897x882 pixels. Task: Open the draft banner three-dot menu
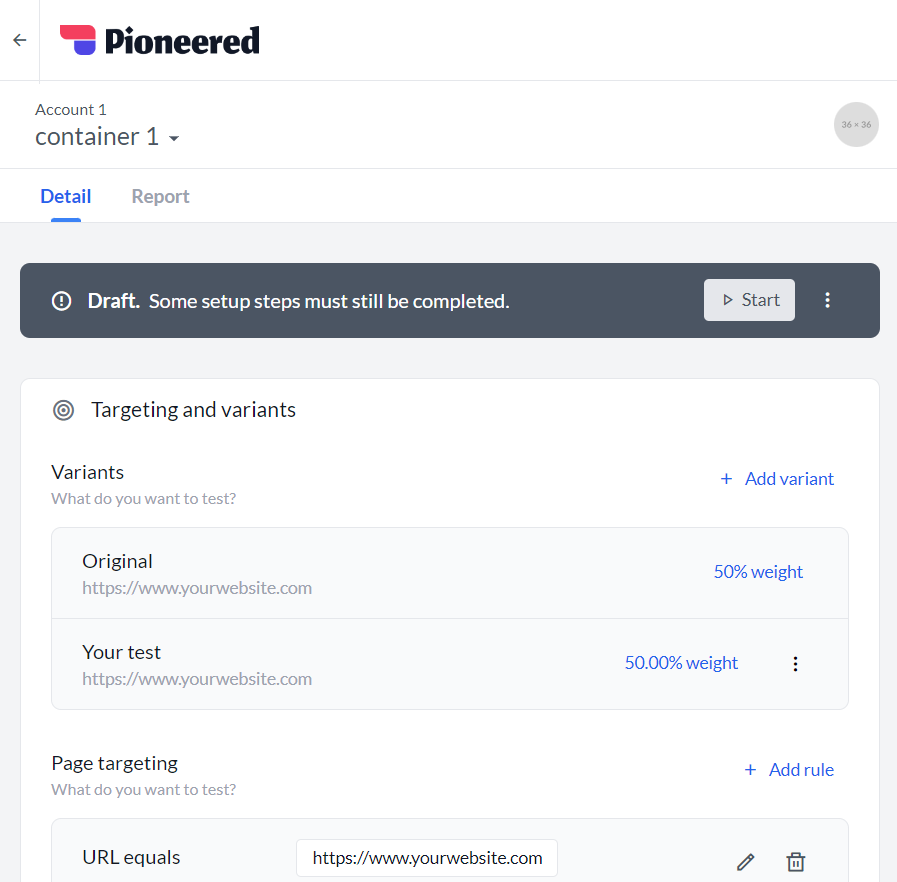pyautogui.click(x=827, y=300)
